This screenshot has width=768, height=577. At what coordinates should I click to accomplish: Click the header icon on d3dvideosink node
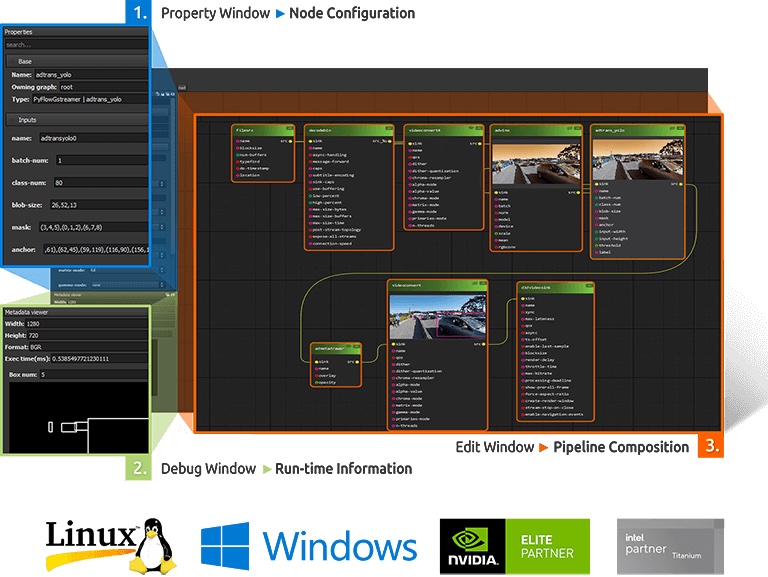click(589, 286)
